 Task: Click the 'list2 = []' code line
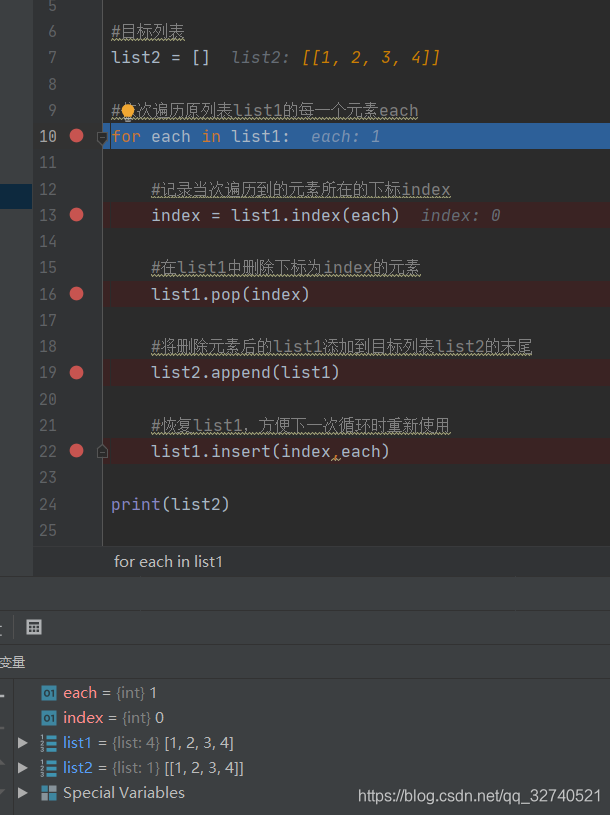point(161,57)
